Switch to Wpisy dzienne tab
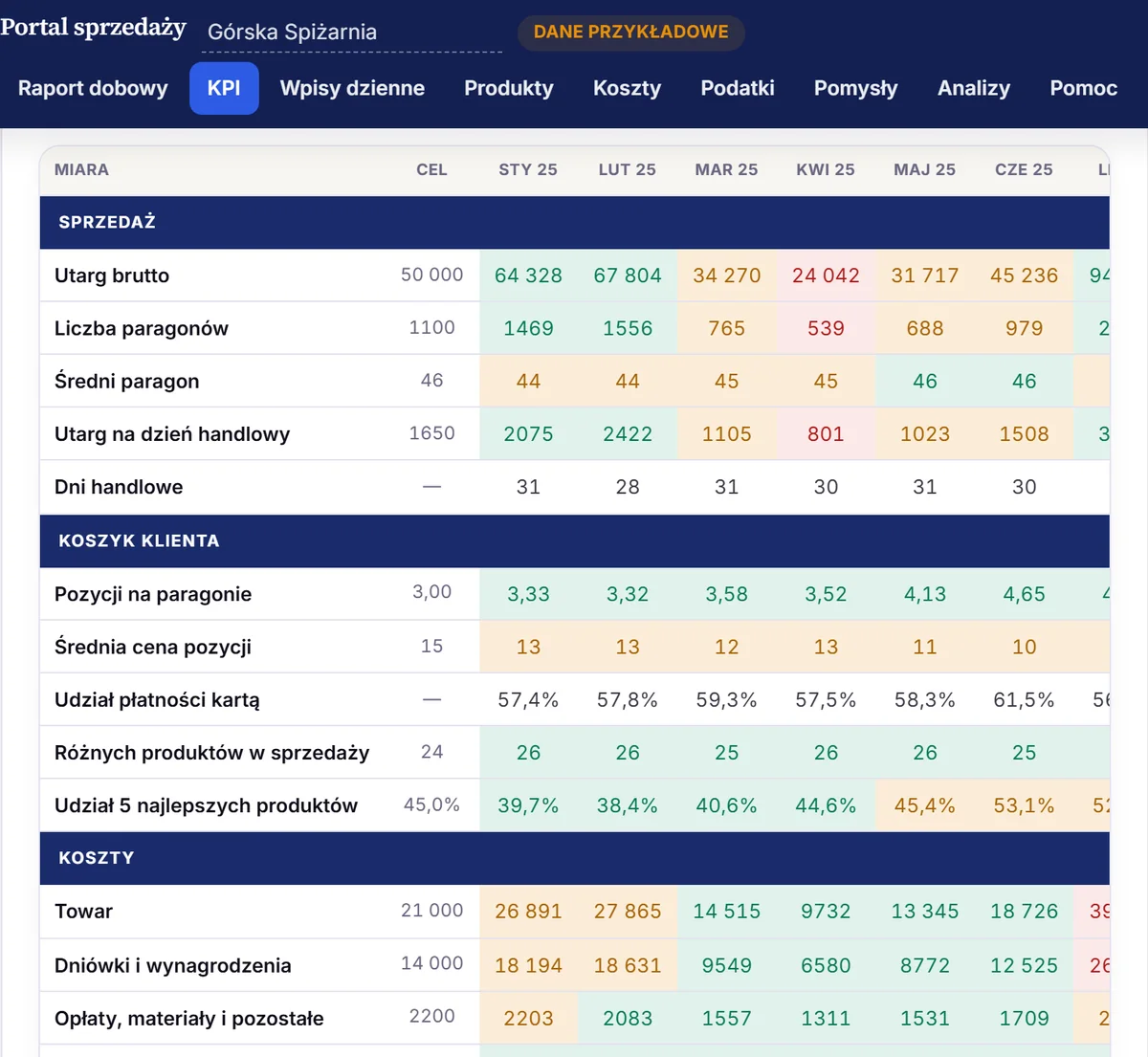1148x1057 pixels. (x=352, y=88)
